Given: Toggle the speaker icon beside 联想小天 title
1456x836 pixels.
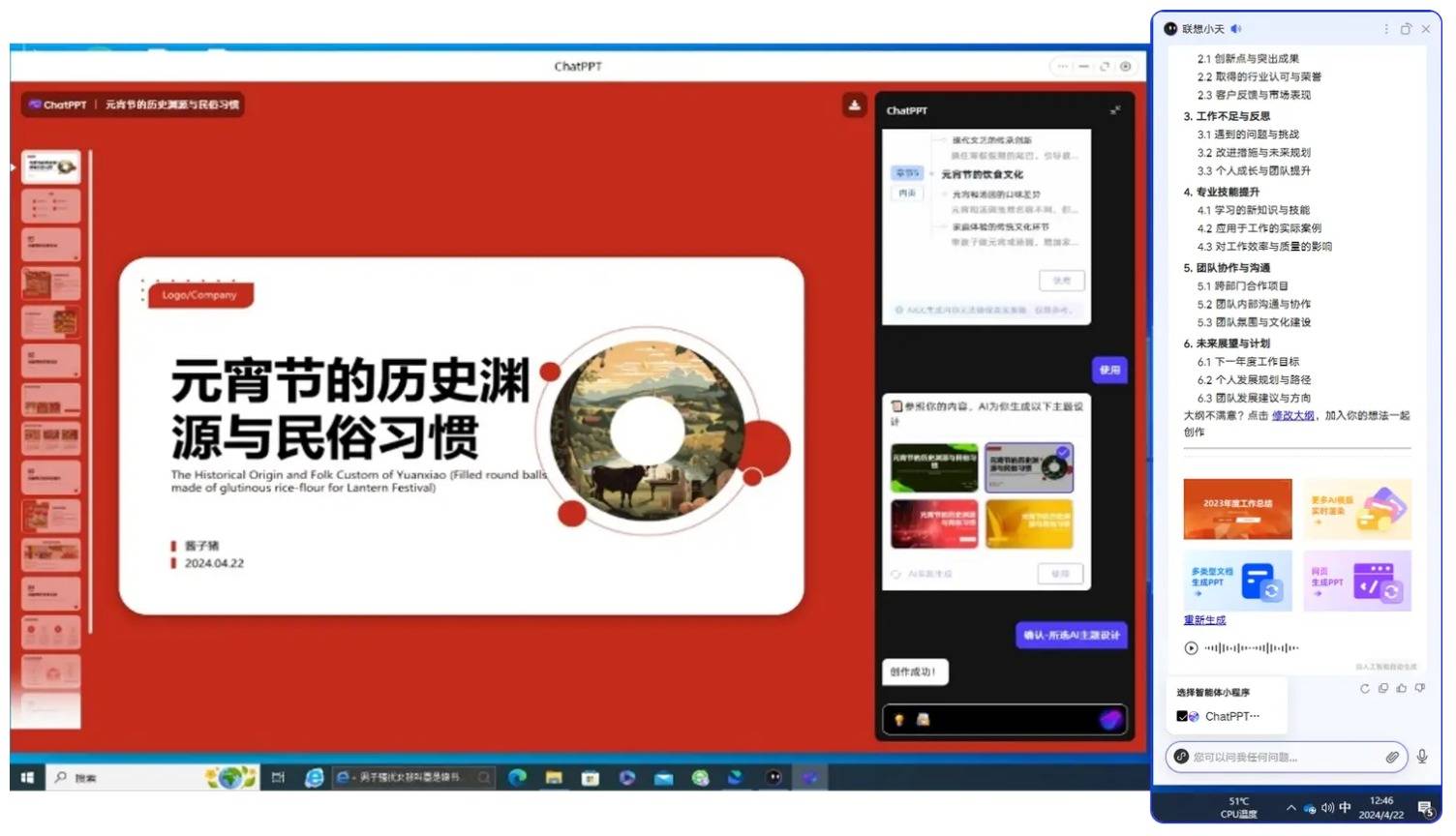Looking at the screenshot, I should [x=1236, y=29].
